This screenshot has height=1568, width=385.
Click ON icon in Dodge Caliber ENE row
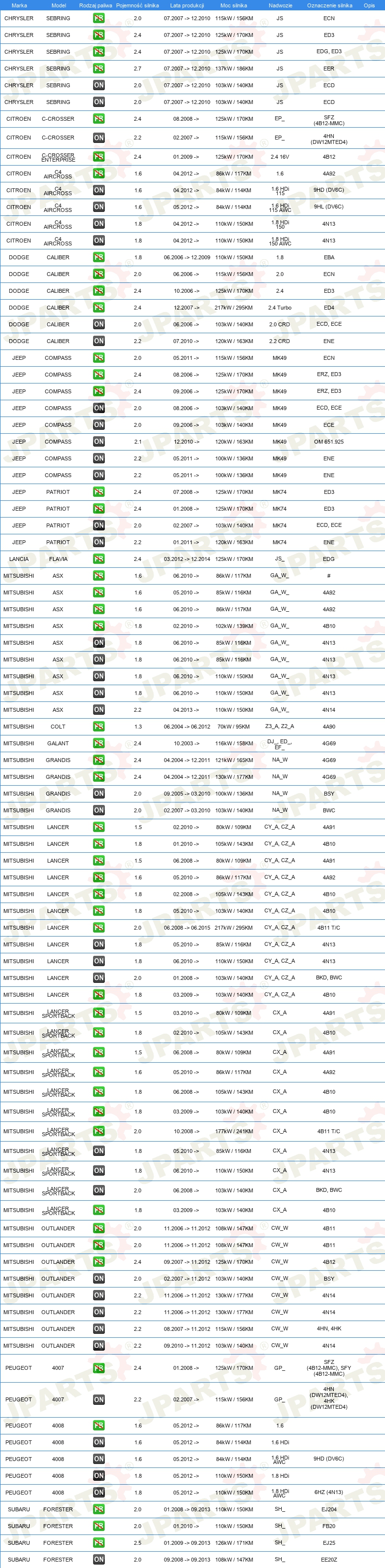98,342
